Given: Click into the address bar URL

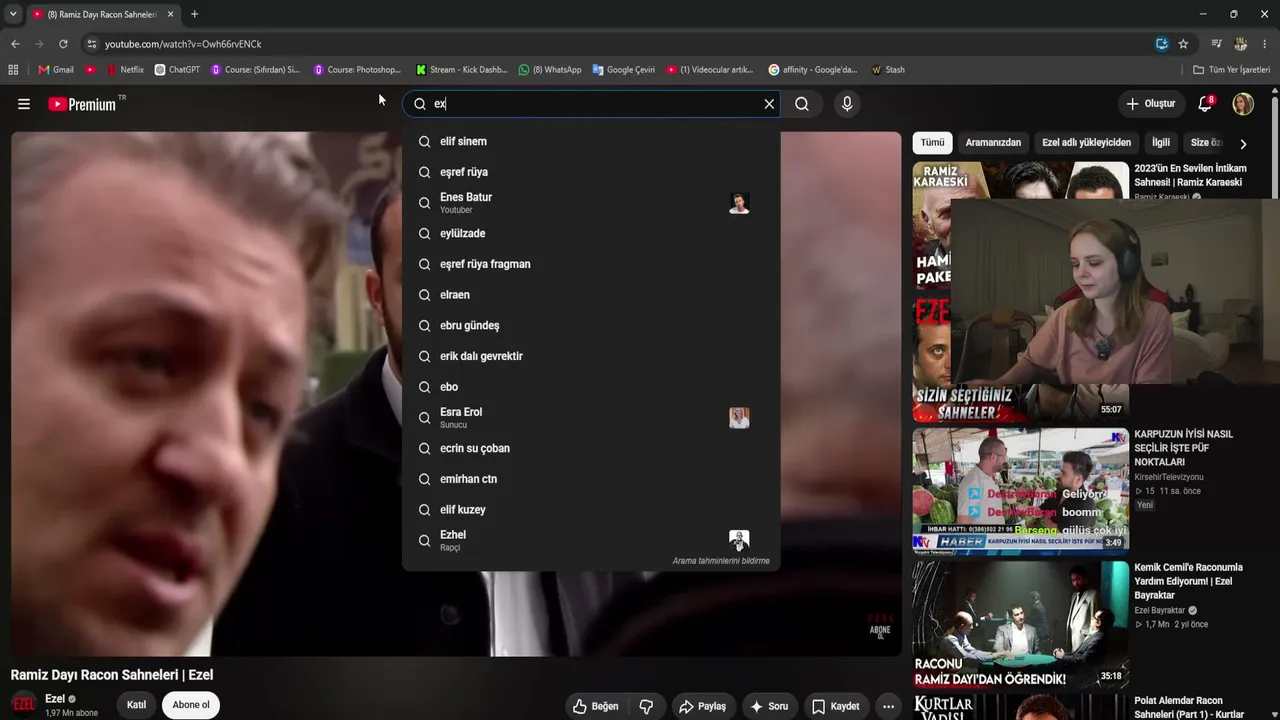Looking at the screenshot, I should (x=183, y=44).
